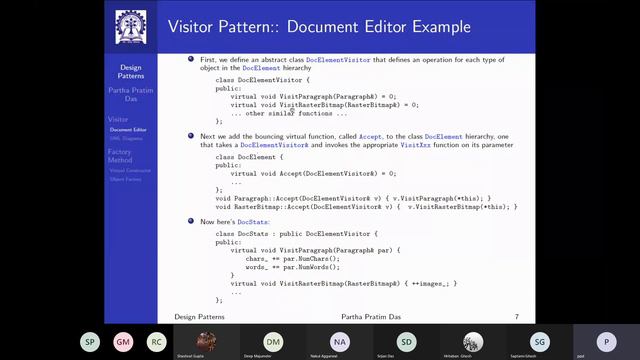640x360 pixels.
Task: Click the institute logo on the slide
Action: click(x=131, y=27)
